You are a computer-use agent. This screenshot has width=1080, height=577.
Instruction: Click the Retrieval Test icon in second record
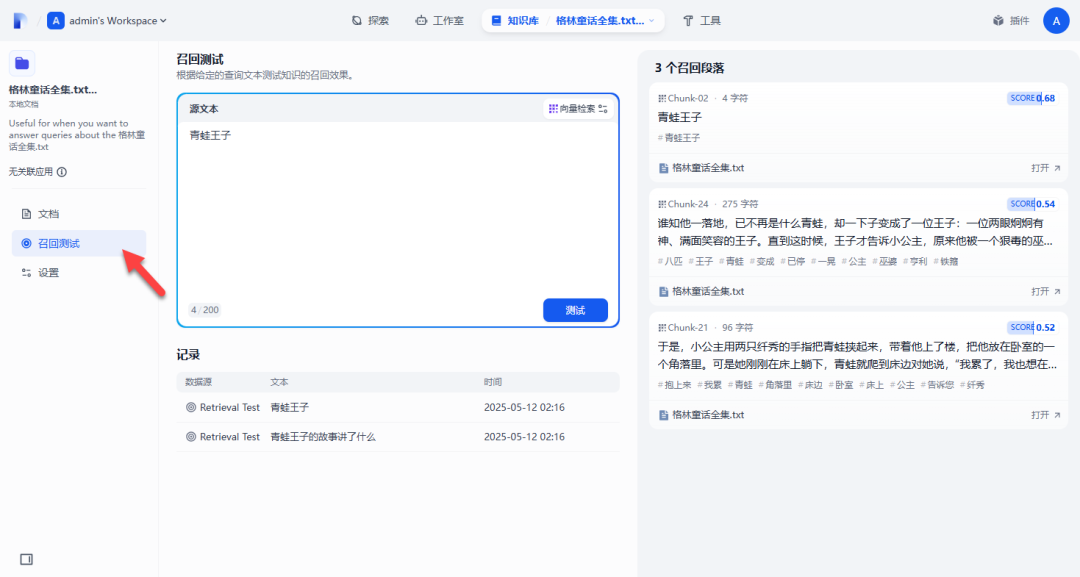191,437
